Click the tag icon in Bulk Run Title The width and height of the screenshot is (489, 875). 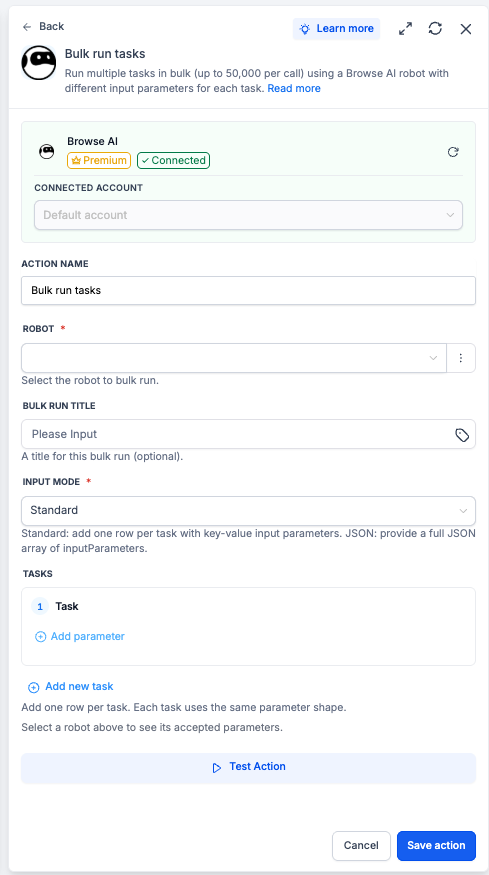tap(462, 435)
